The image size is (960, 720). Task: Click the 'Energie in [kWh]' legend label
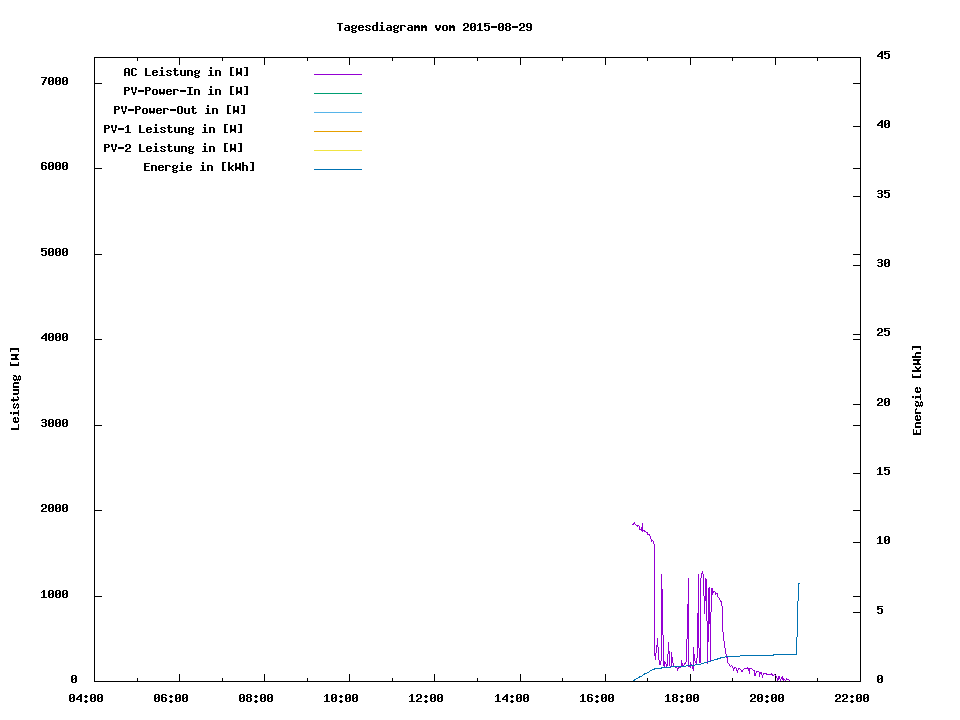pyautogui.click(x=199, y=167)
